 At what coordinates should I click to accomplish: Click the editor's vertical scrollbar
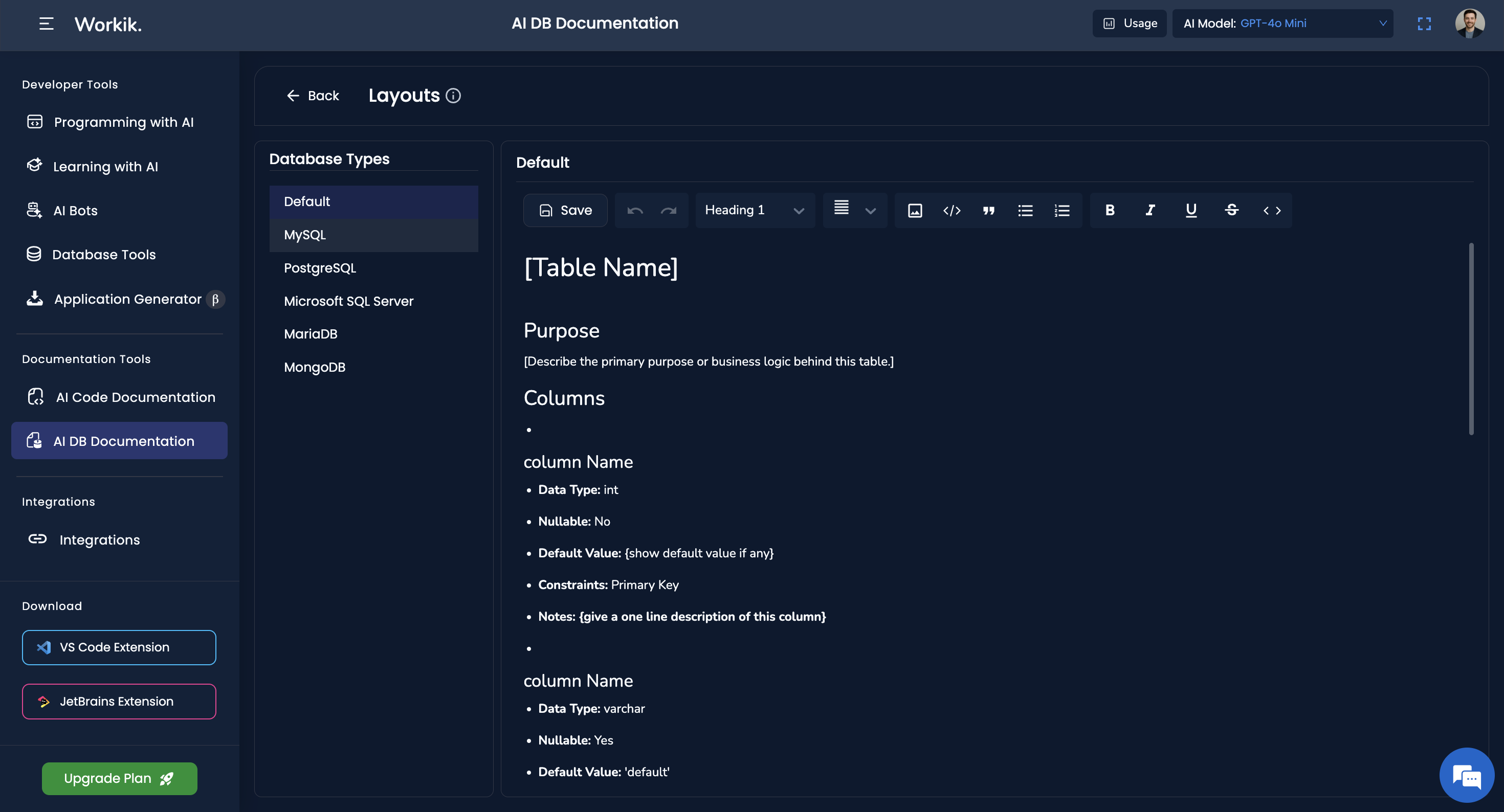(x=1471, y=339)
